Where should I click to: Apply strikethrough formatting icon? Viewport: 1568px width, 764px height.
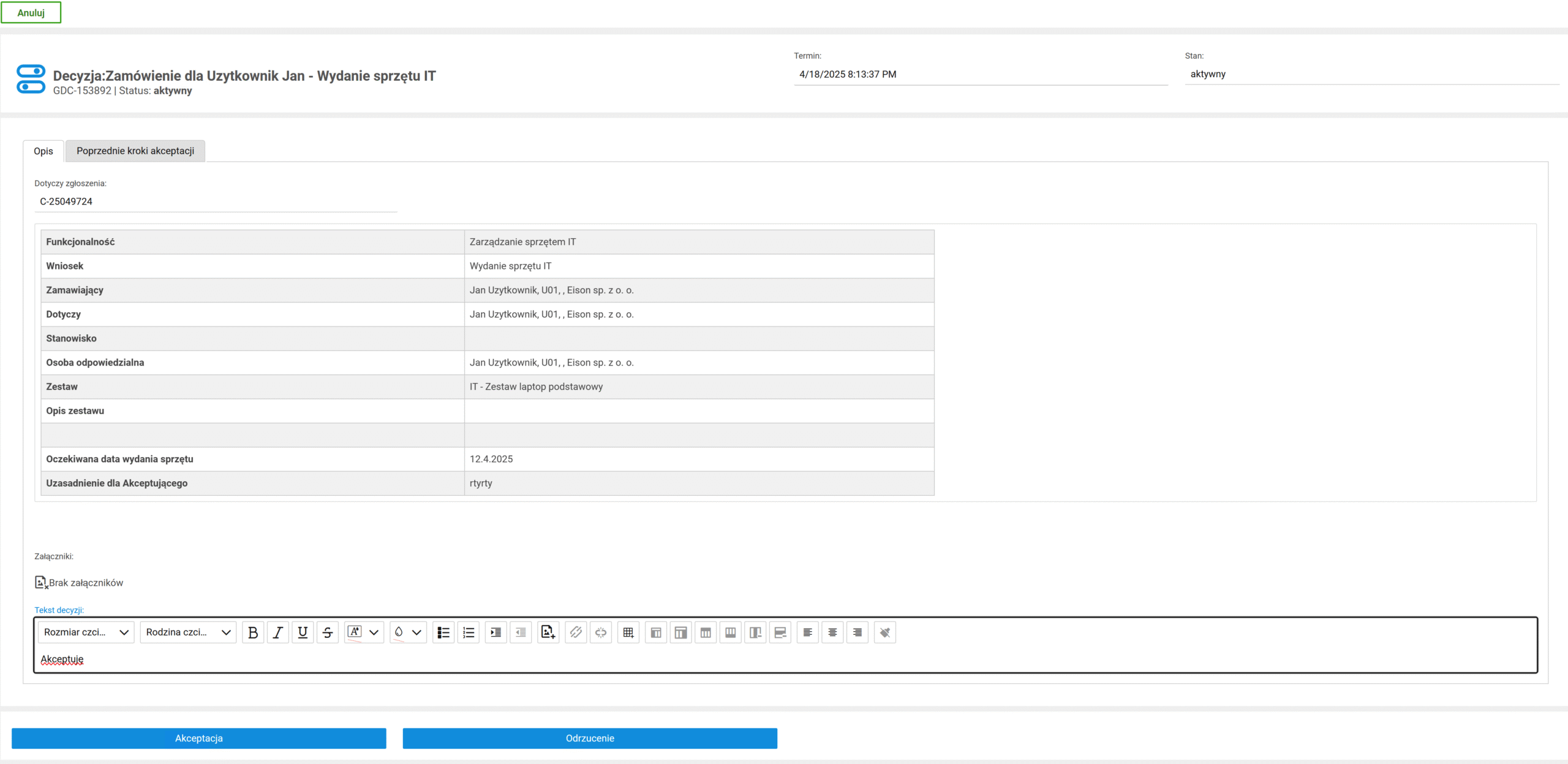point(328,632)
